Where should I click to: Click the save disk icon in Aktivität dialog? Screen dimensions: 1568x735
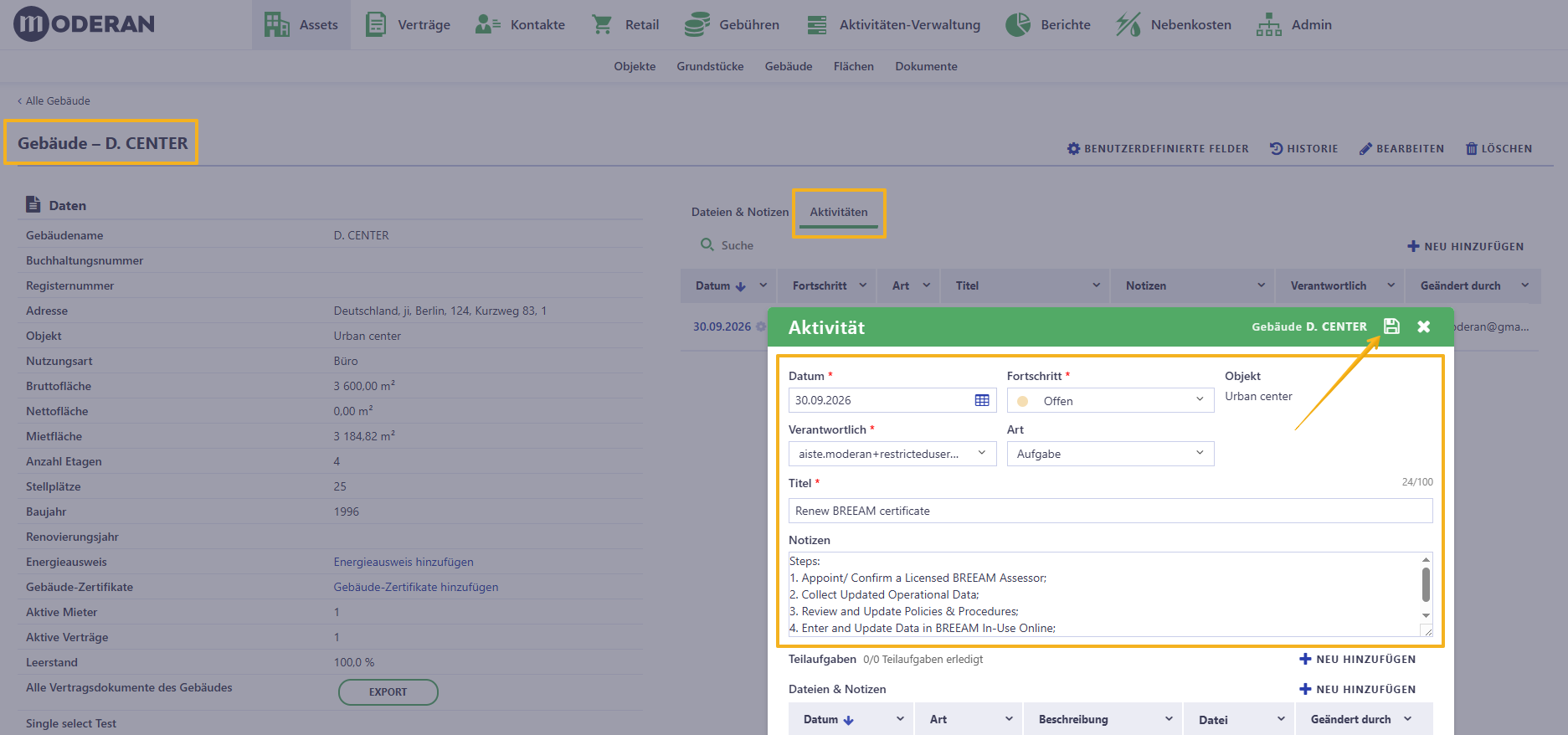pyautogui.click(x=1391, y=326)
